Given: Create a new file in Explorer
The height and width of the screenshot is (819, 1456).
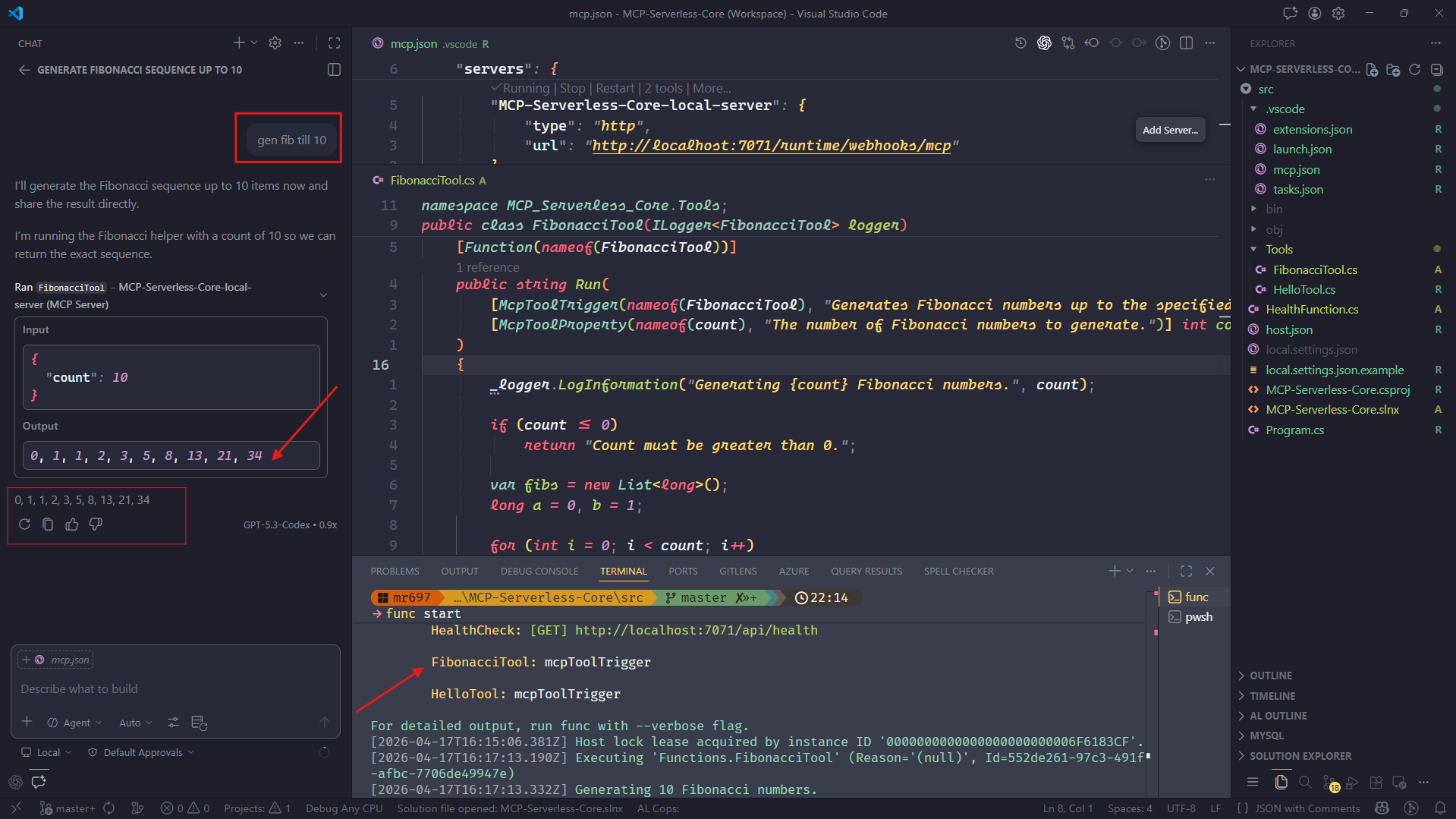Looking at the screenshot, I should click(x=1372, y=69).
